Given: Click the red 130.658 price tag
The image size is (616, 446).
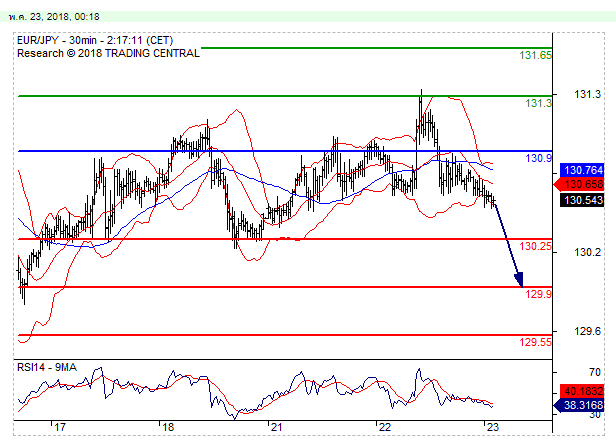Looking at the screenshot, I should pyautogui.click(x=579, y=184).
